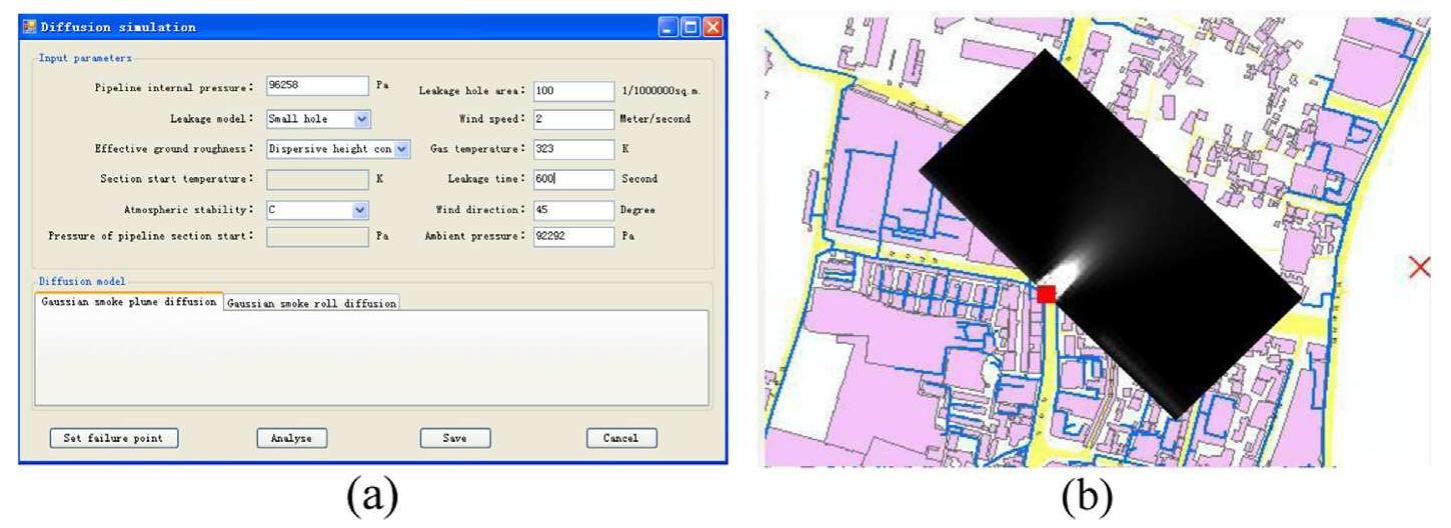The image size is (1451, 528).
Task: Open the Leakage model dropdown
Action: click(362, 118)
